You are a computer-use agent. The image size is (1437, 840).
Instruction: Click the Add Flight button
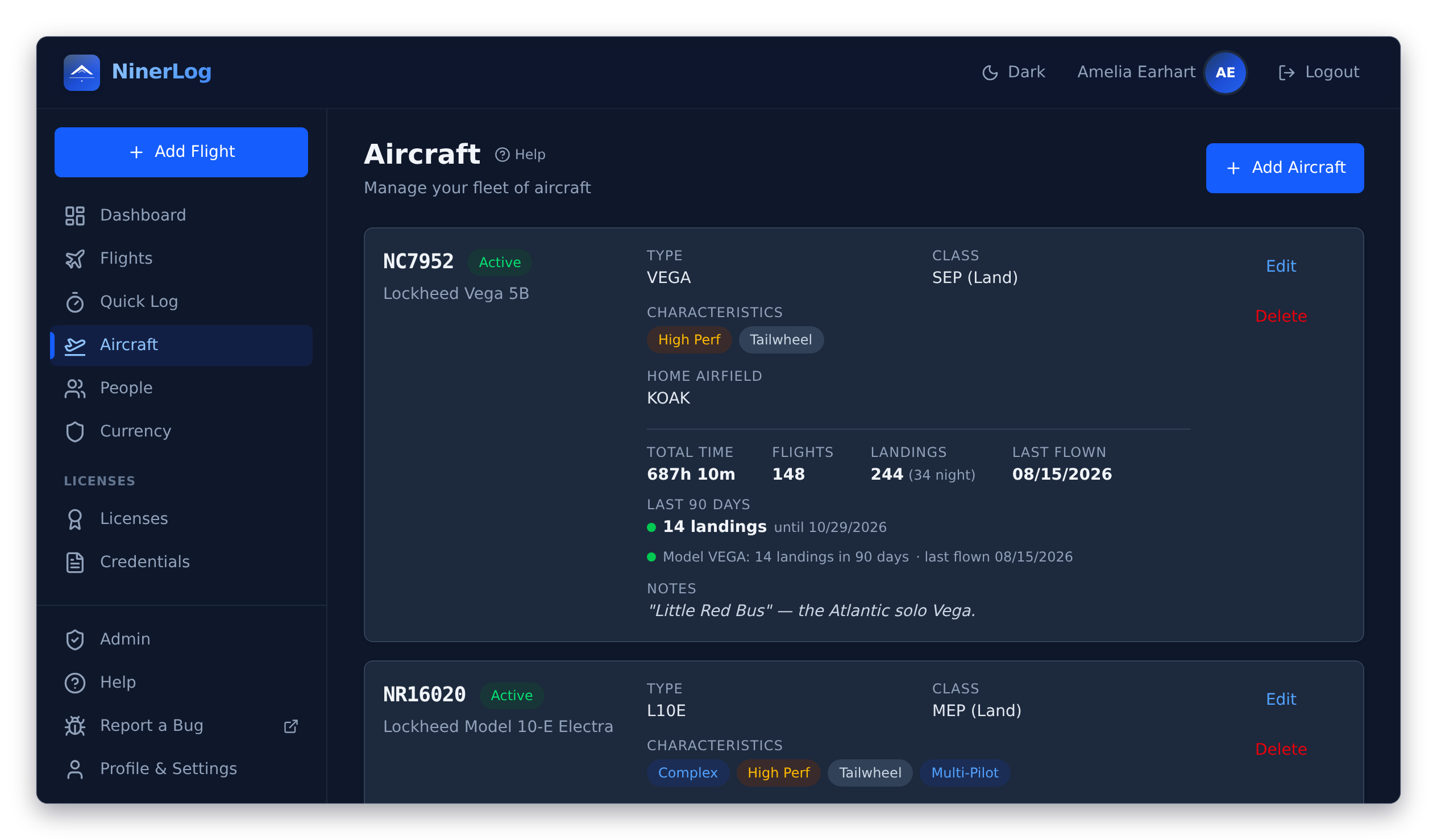[181, 152]
